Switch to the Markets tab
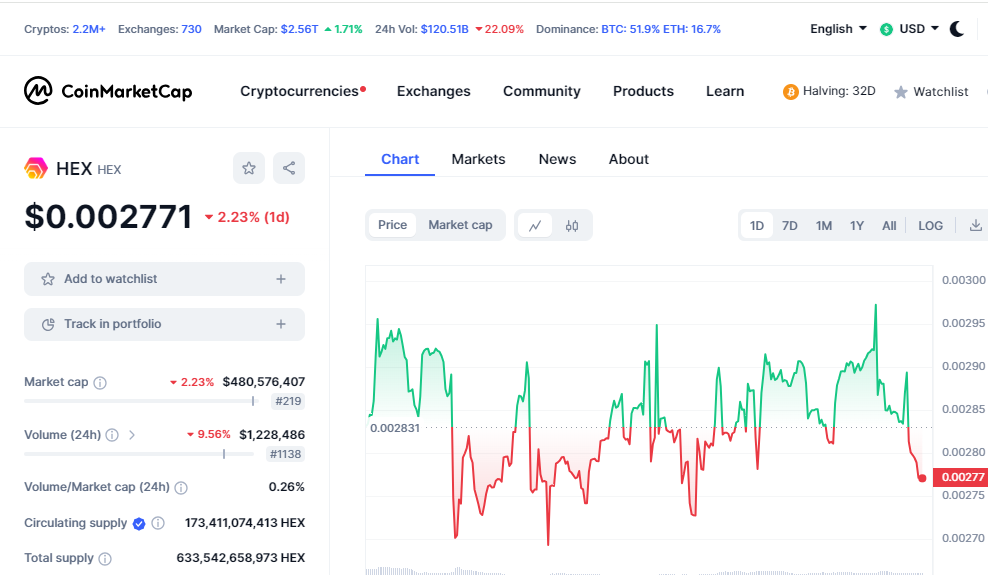Image resolution: width=988 pixels, height=575 pixels. (478, 159)
